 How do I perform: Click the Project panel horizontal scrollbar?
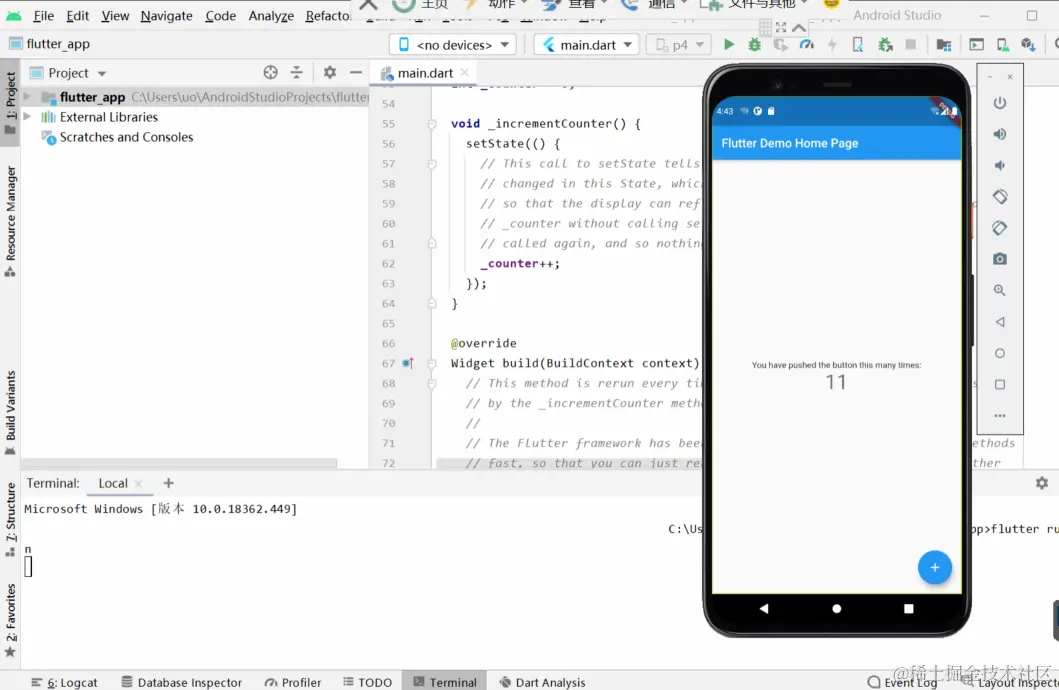point(179,463)
